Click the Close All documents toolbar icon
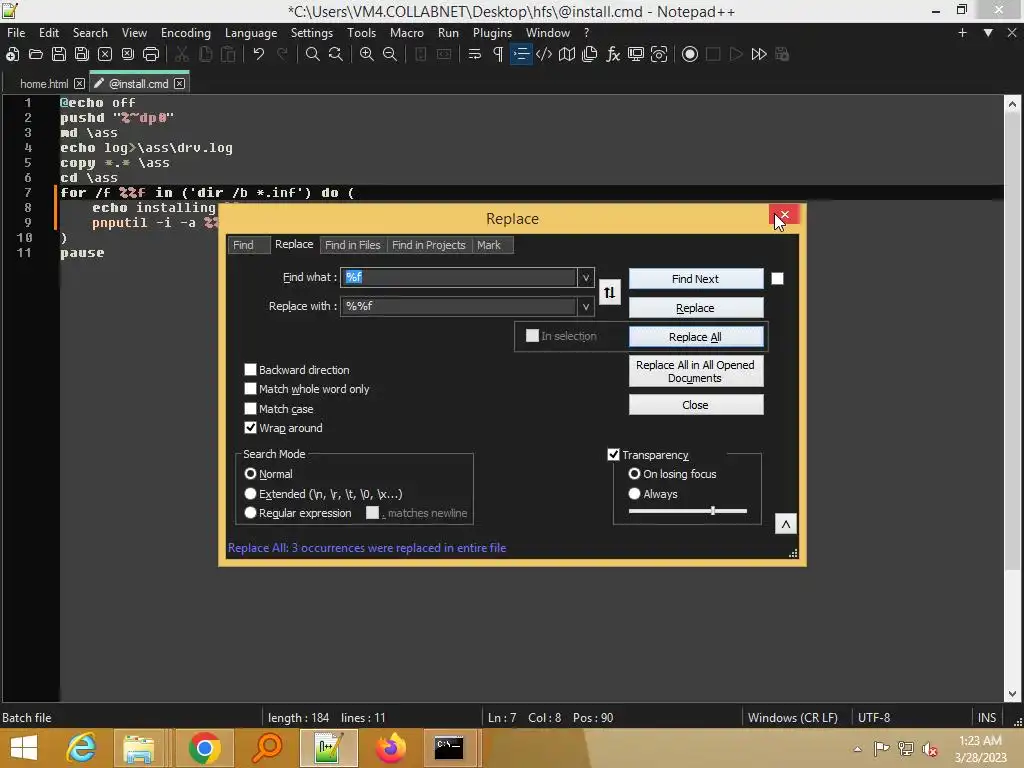Screen dimensions: 1024x768 [128, 54]
